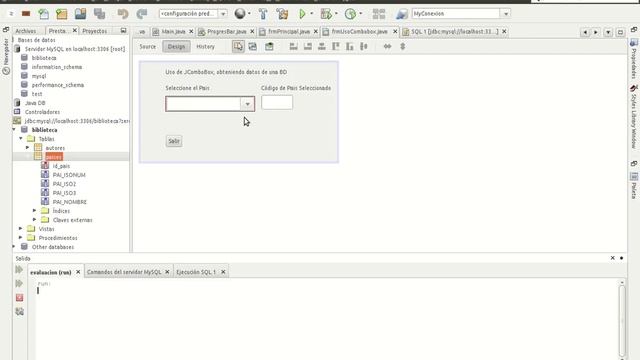Switch editor to Source view
The image size is (640, 360).
coord(147,47)
